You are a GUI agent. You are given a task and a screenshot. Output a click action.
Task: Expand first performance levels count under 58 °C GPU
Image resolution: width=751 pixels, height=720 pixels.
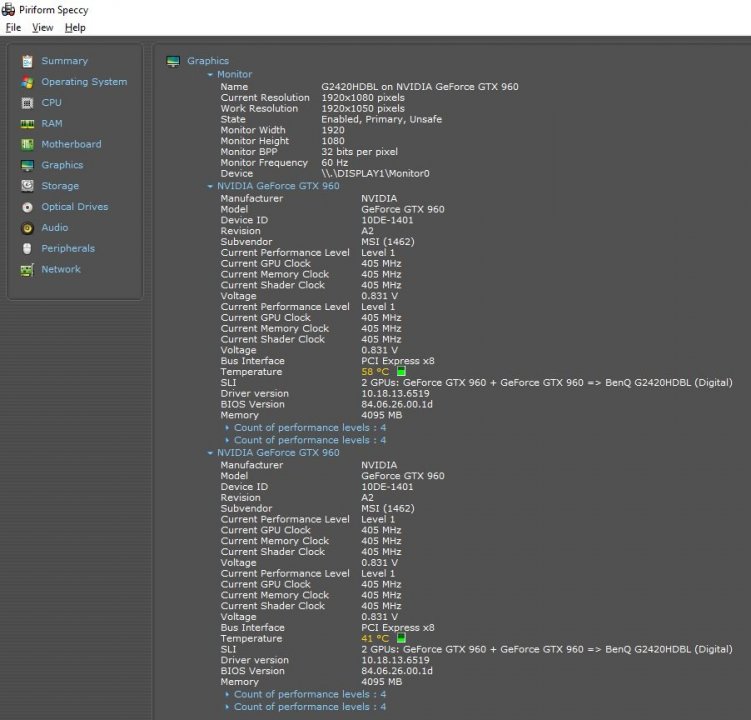227,428
